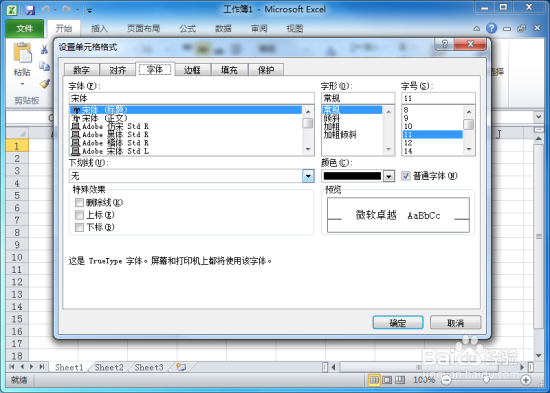
Task: Switch to Page Layout view icon
Action: [x=387, y=380]
